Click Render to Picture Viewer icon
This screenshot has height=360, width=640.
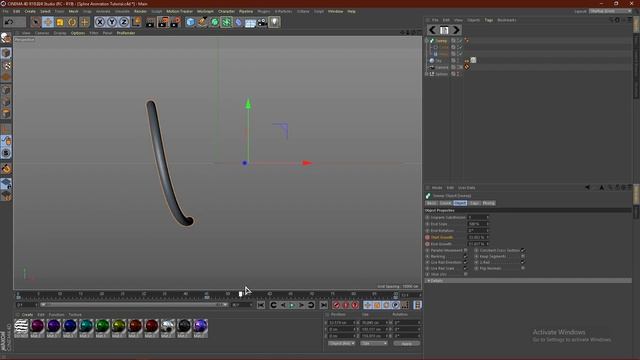point(163,22)
